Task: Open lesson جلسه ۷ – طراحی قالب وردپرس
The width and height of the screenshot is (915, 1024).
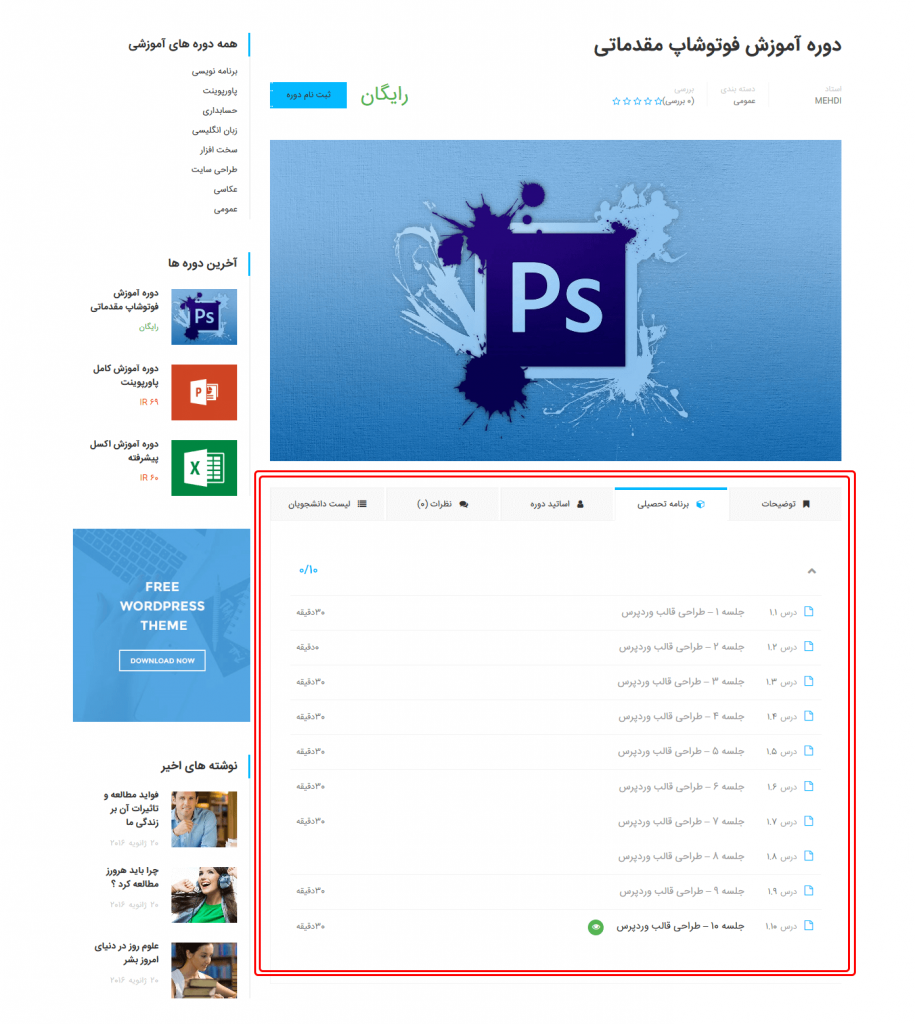Action: coord(681,822)
